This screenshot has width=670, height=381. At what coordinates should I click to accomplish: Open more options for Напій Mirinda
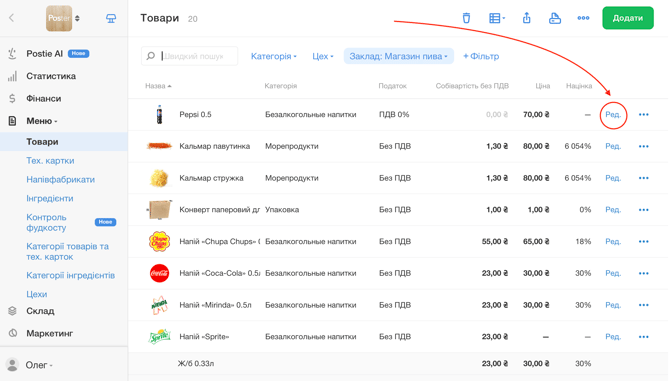(x=644, y=305)
